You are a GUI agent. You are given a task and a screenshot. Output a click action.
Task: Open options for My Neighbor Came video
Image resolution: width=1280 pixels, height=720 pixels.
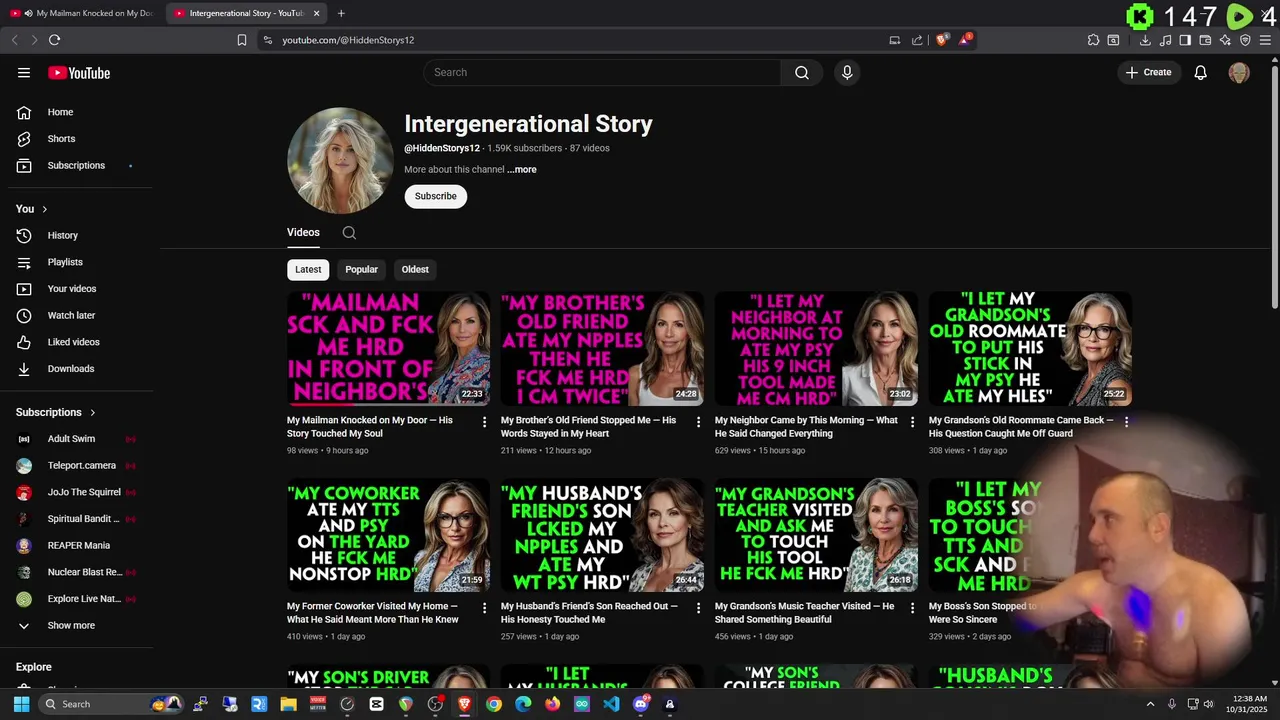(912, 422)
